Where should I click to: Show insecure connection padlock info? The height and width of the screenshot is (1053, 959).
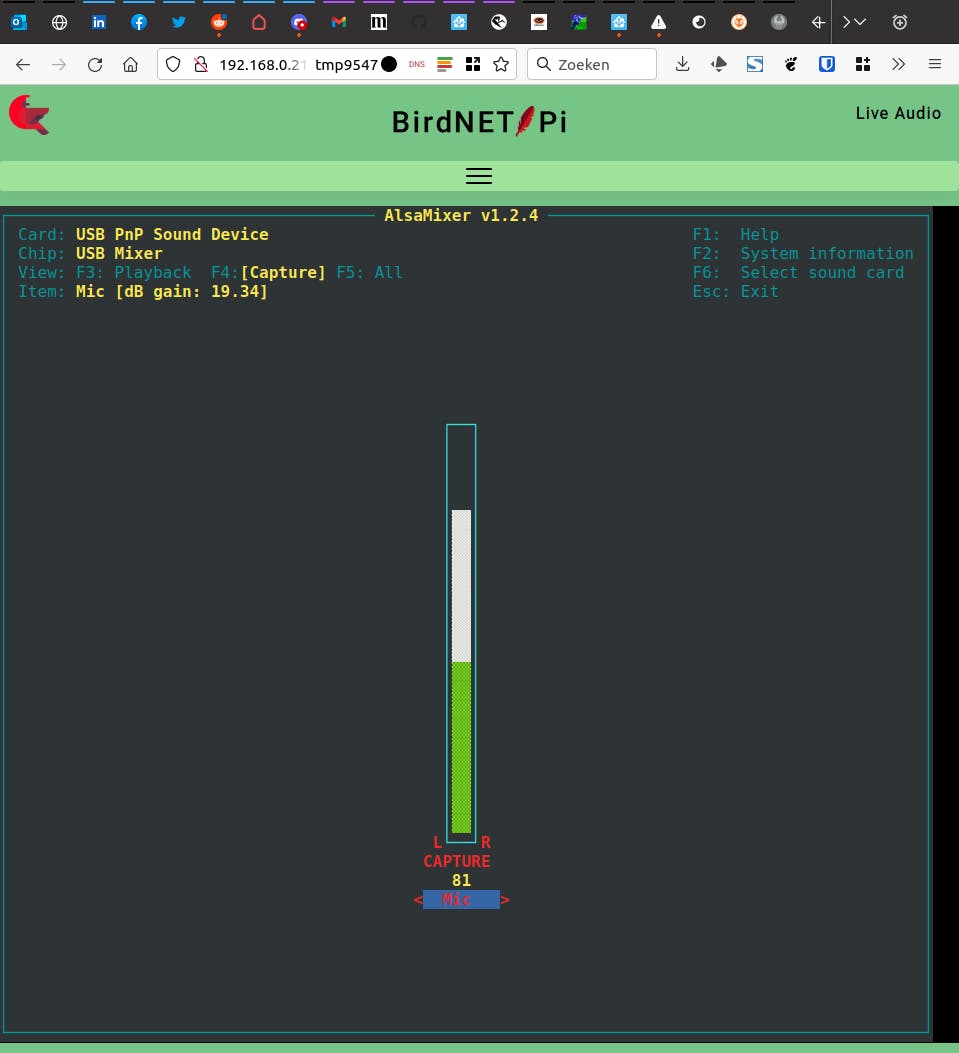pos(200,64)
